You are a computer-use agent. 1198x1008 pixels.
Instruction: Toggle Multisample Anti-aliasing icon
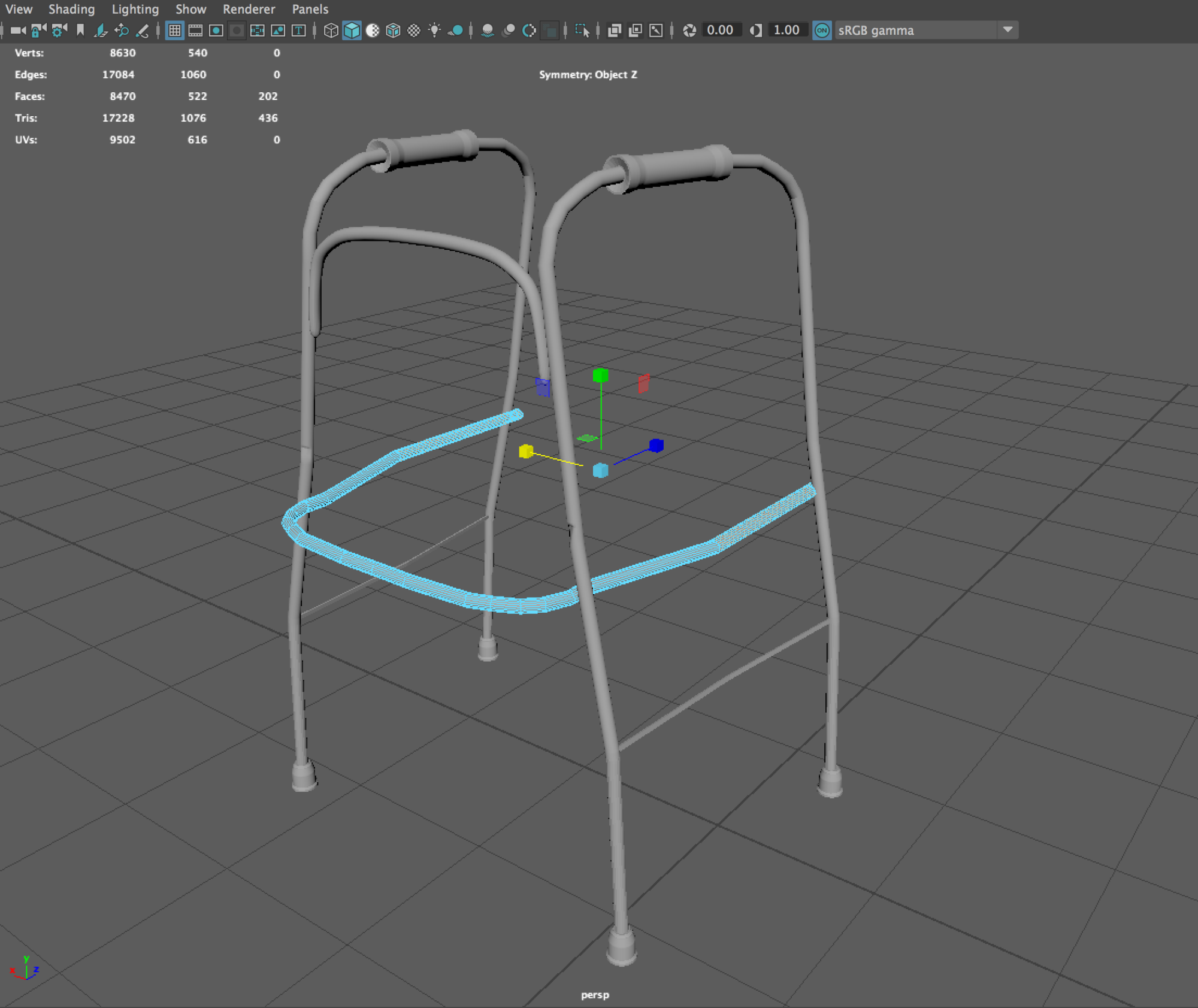[x=529, y=30]
